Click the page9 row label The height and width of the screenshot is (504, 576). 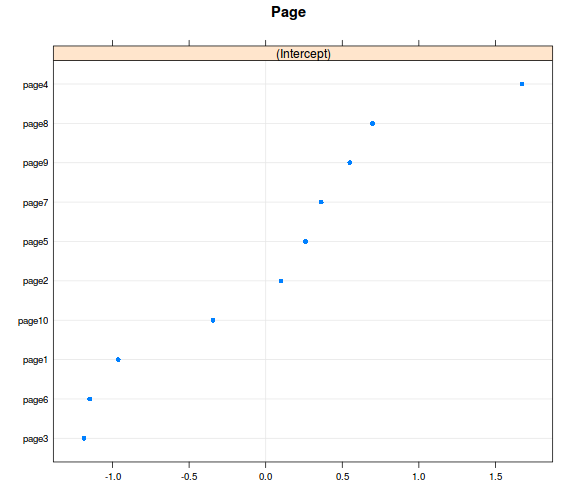[x=35, y=163]
